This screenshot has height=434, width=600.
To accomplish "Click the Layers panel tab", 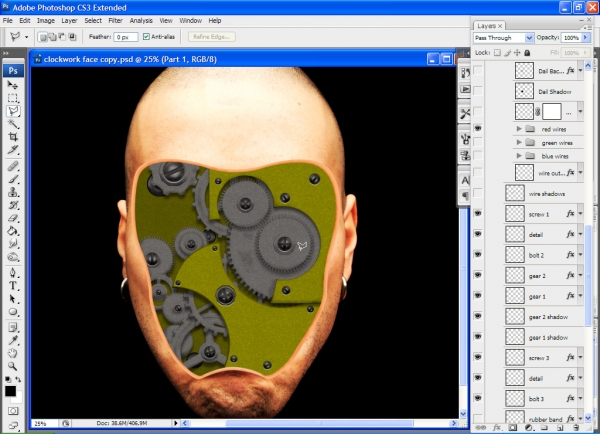I will click(489, 26).
